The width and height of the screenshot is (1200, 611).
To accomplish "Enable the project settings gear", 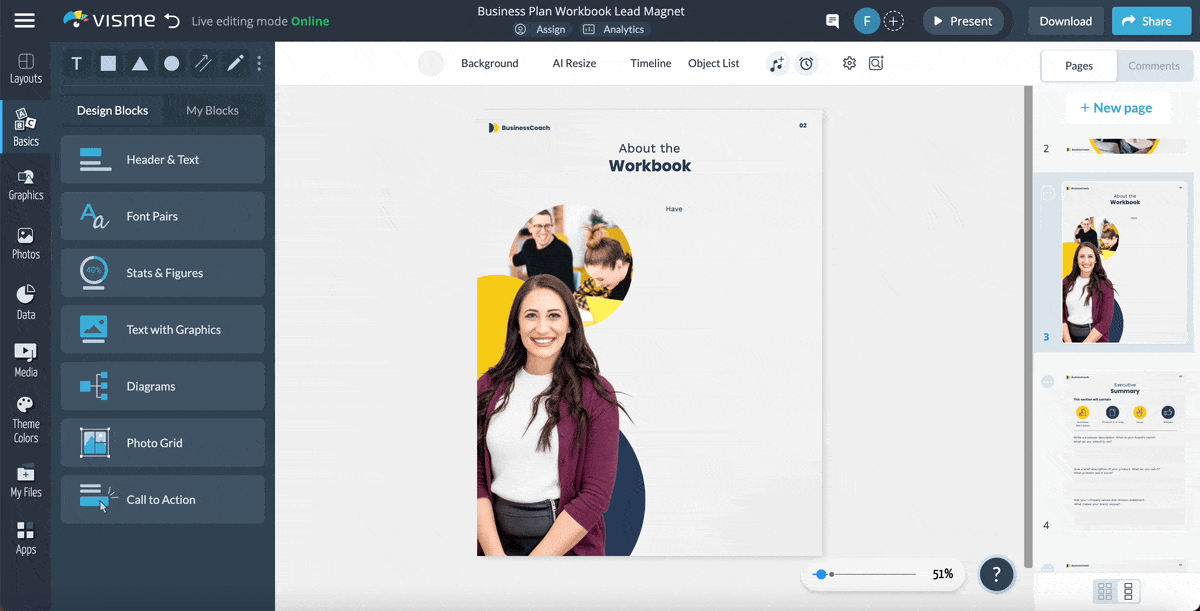I will click(x=848, y=63).
